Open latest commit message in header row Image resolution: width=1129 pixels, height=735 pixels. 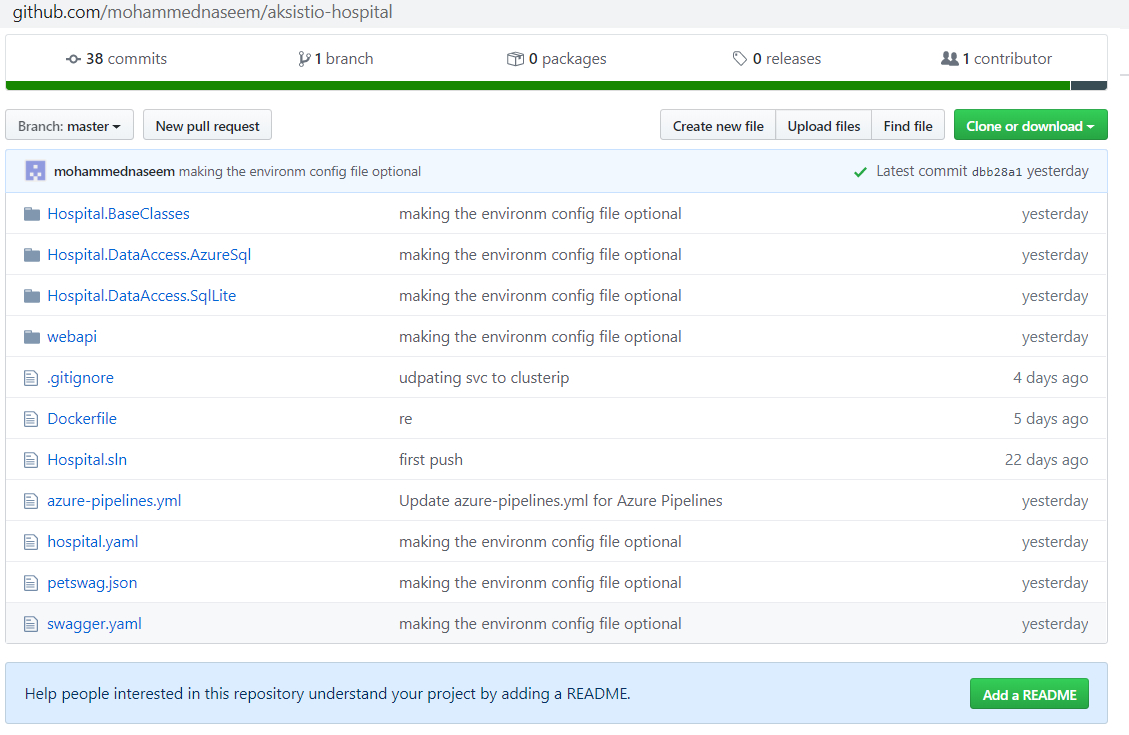click(x=300, y=171)
